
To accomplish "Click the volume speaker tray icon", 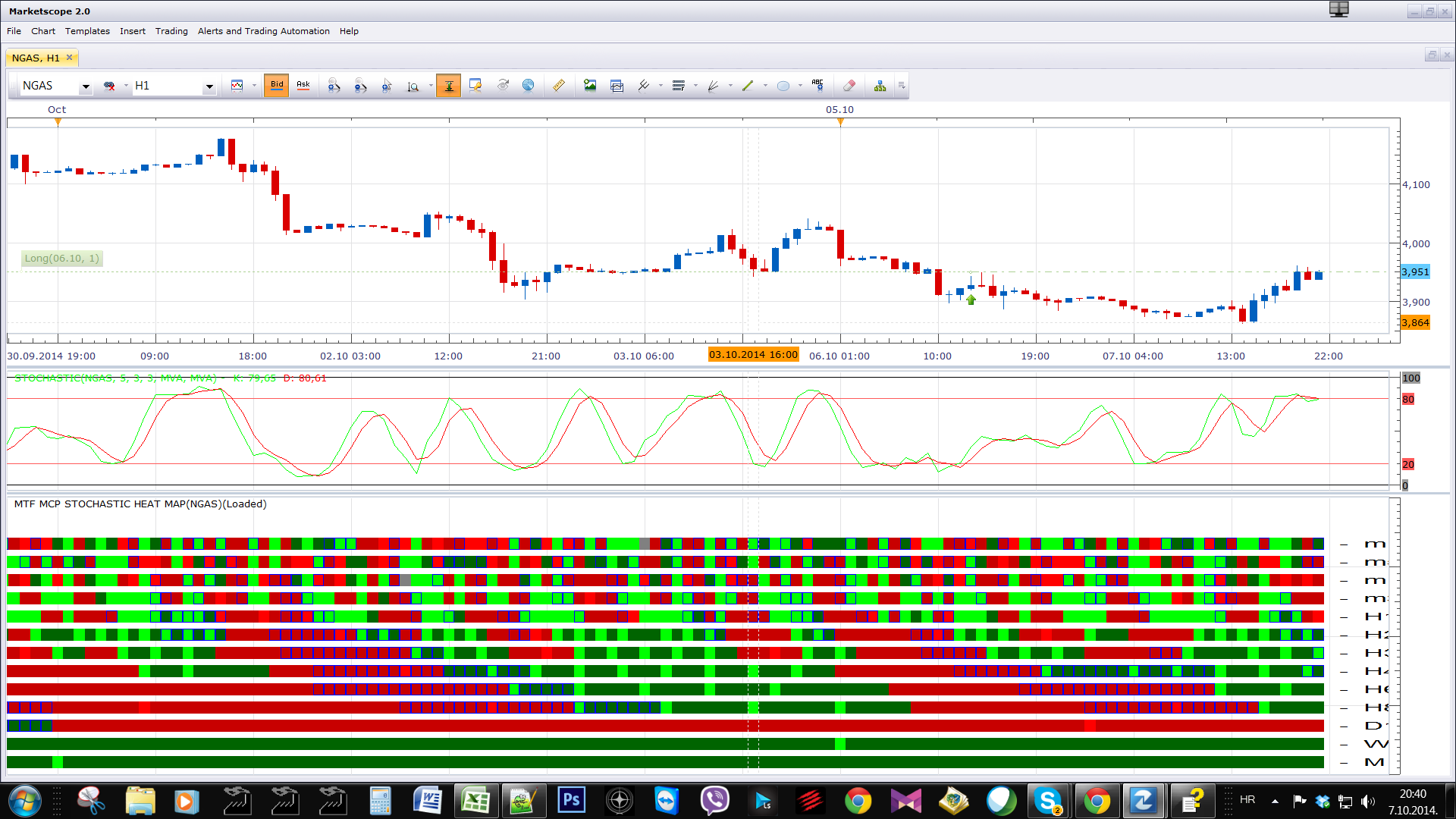I will click(x=1368, y=801).
